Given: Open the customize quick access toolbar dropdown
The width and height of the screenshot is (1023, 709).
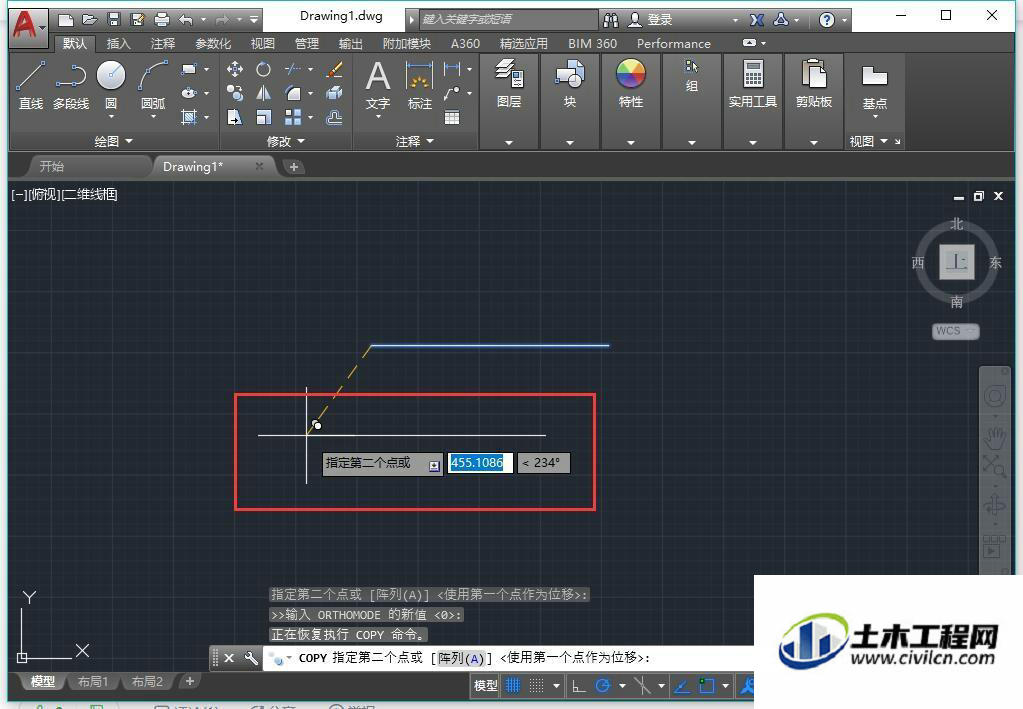Looking at the screenshot, I should [x=254, y=20].
